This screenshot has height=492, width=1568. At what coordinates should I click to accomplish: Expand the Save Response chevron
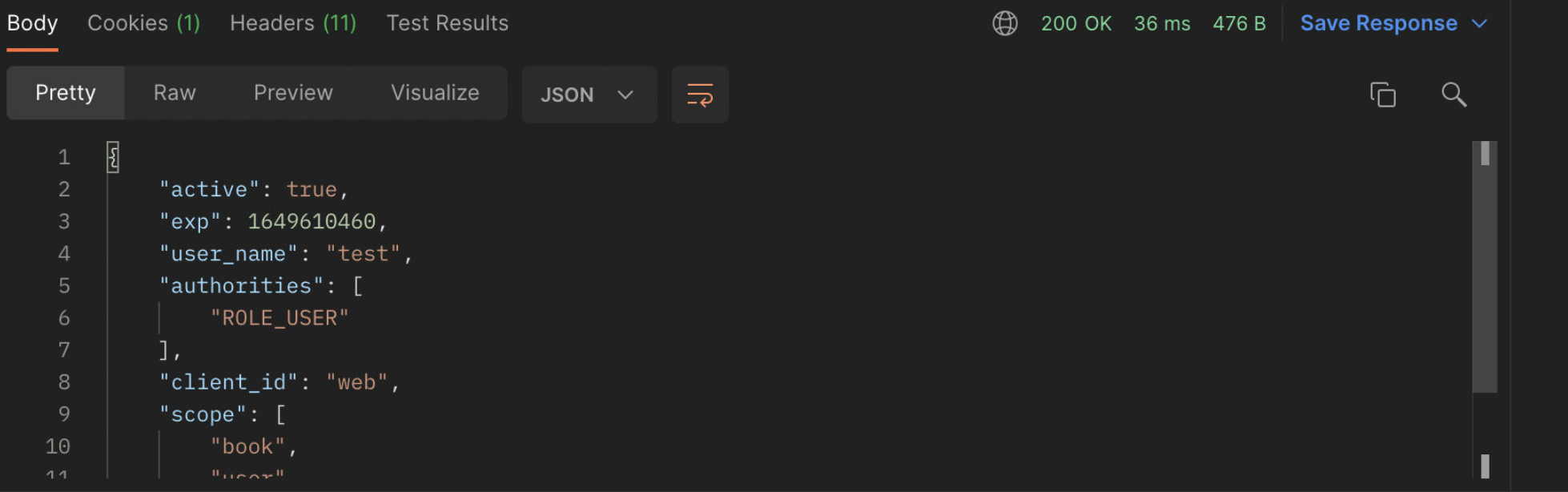point(1480,24)
